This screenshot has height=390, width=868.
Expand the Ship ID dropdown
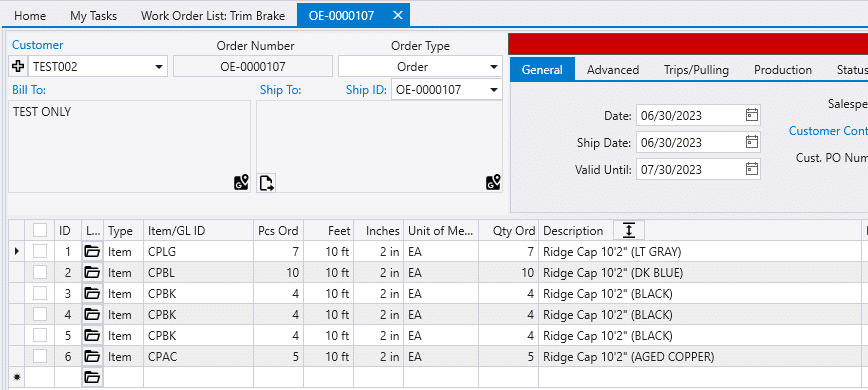click(x=494, y=90)
